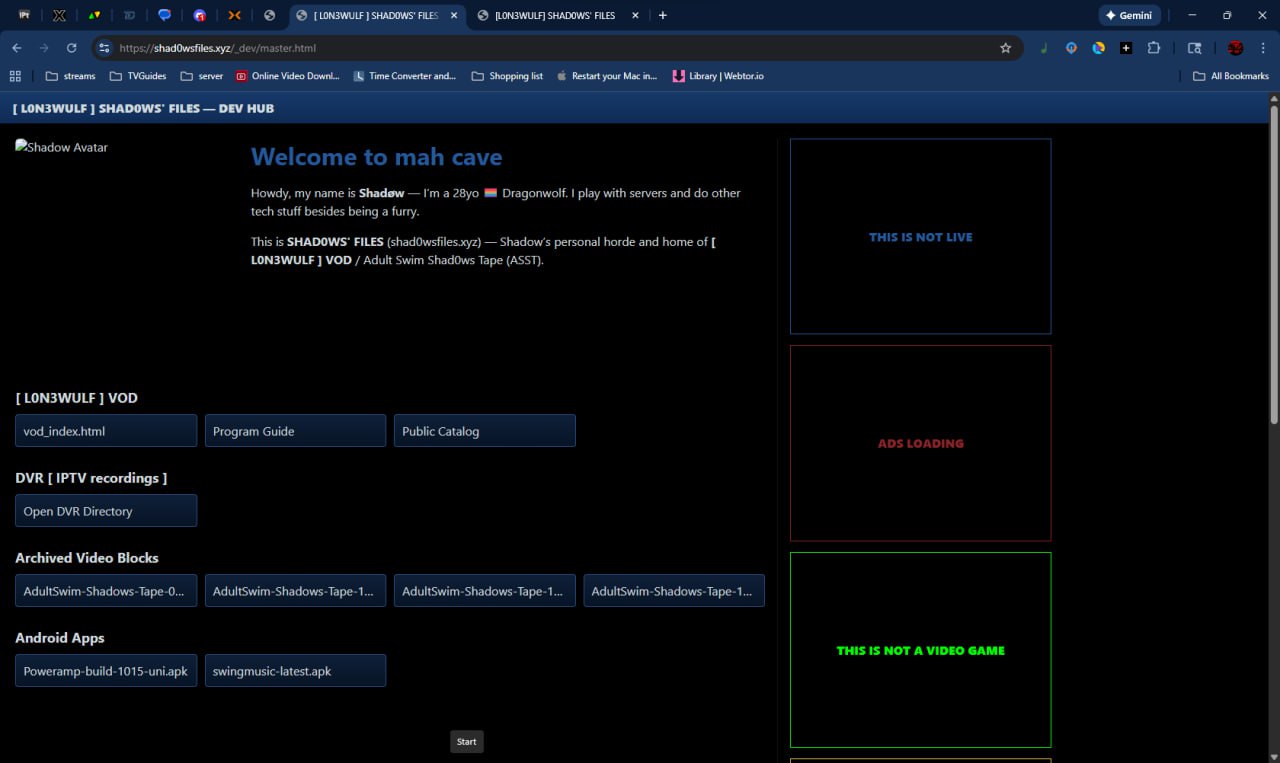Switch to the second SHAD0WS' FILES tab
This screenshot has width=1280, height=763.
554,15
